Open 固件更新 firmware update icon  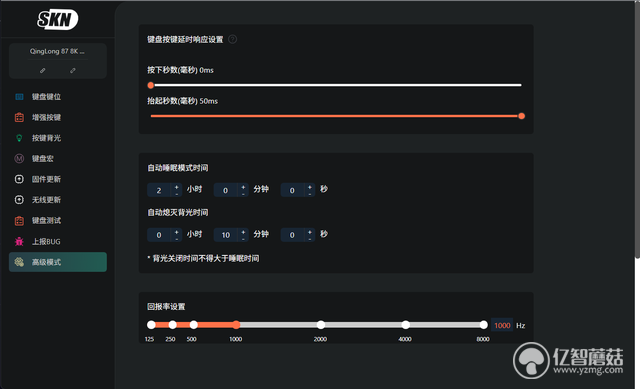pyautogui.click(x=19, y=179)
